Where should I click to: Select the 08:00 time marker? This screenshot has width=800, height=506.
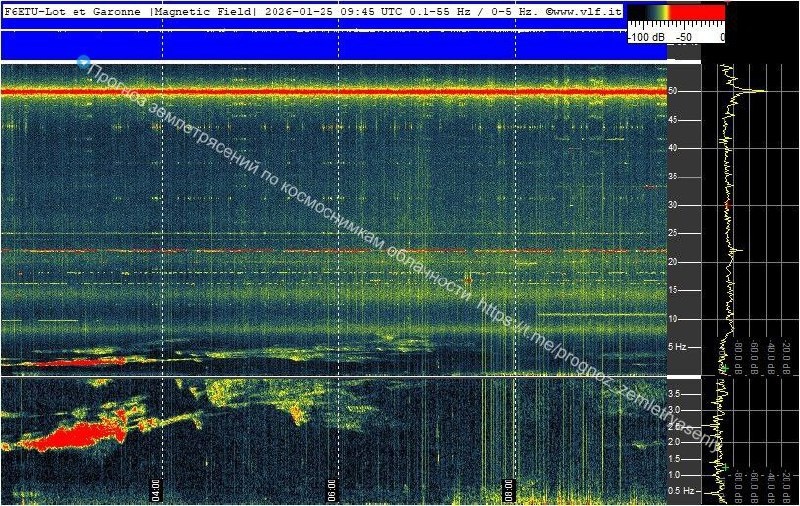pyautogui.click(x=509, y=490)
